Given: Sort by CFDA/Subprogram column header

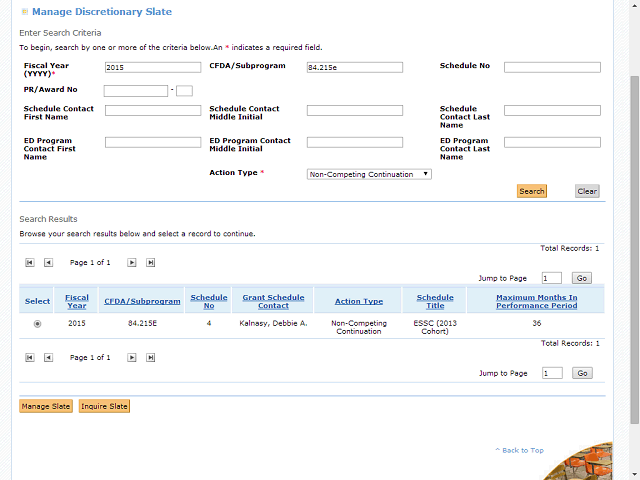Looking at the screenshot, I should tap(142, 301).
